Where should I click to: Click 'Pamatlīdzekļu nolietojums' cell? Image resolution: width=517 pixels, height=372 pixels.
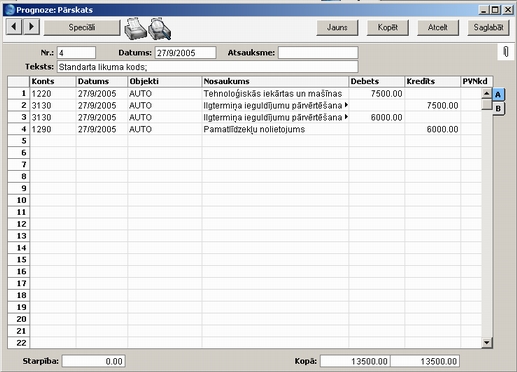(275, 129)
